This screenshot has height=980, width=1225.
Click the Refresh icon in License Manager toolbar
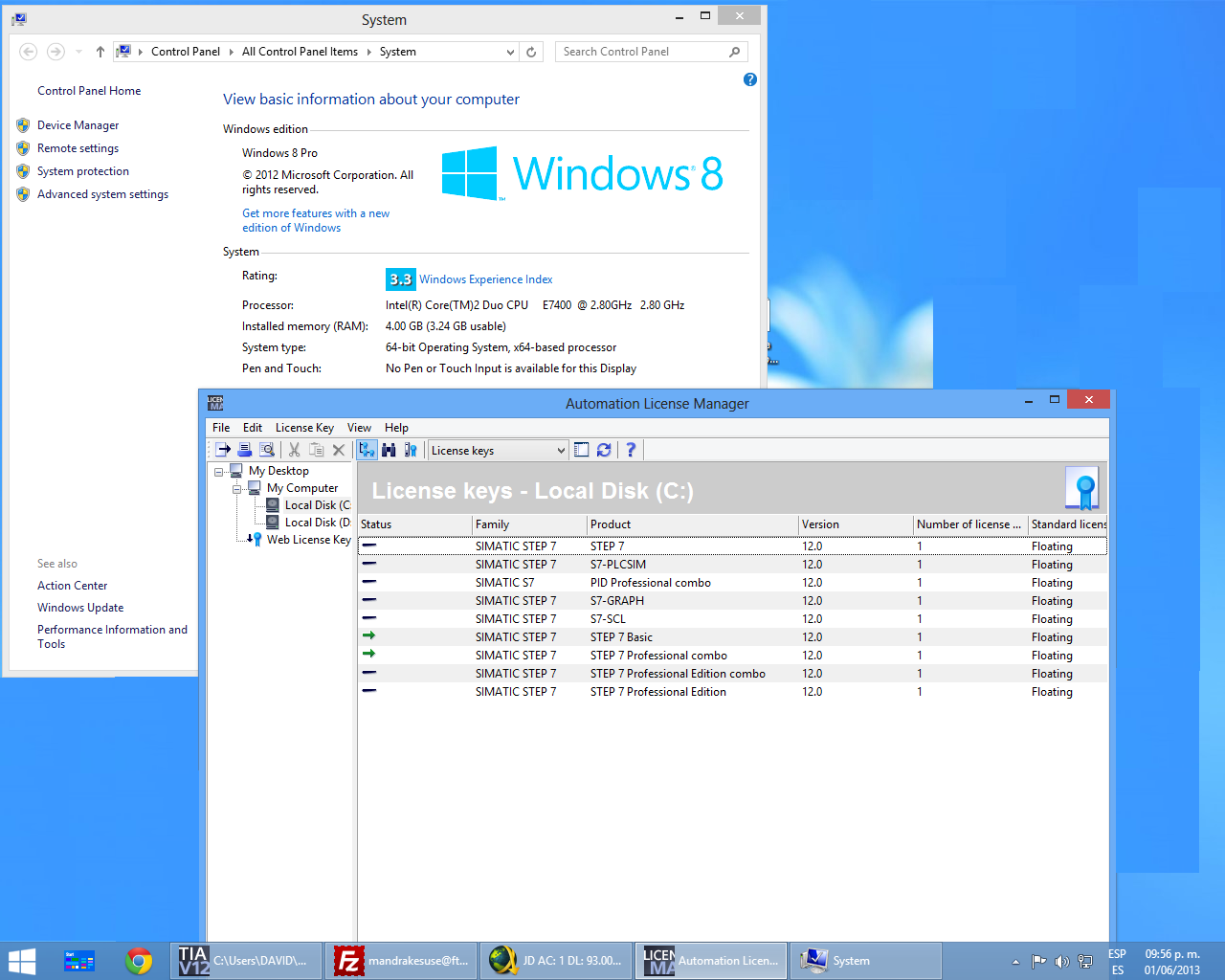pyautogui.click(x=604, y=450)
